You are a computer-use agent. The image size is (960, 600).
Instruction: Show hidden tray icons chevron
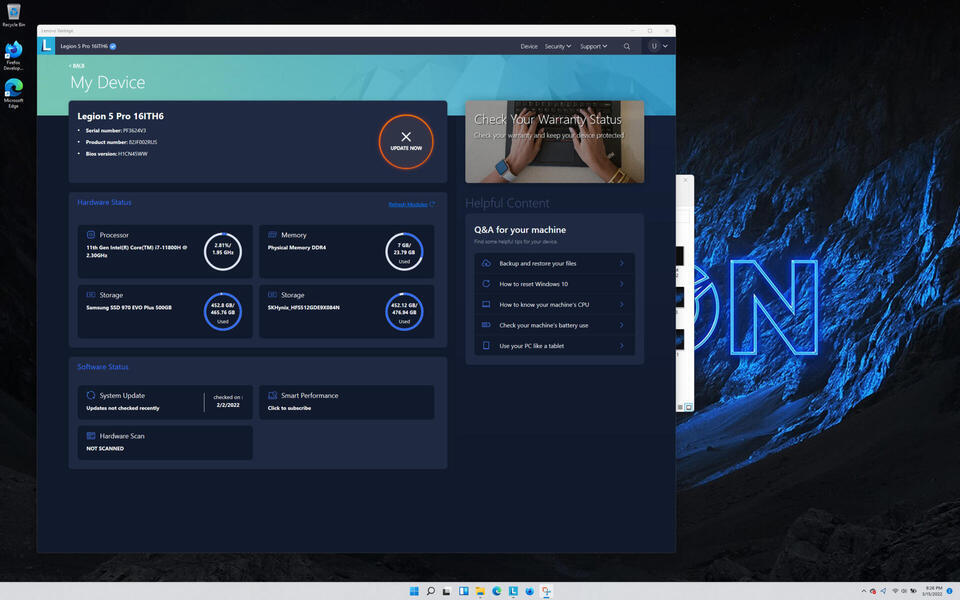coord(864,591)
